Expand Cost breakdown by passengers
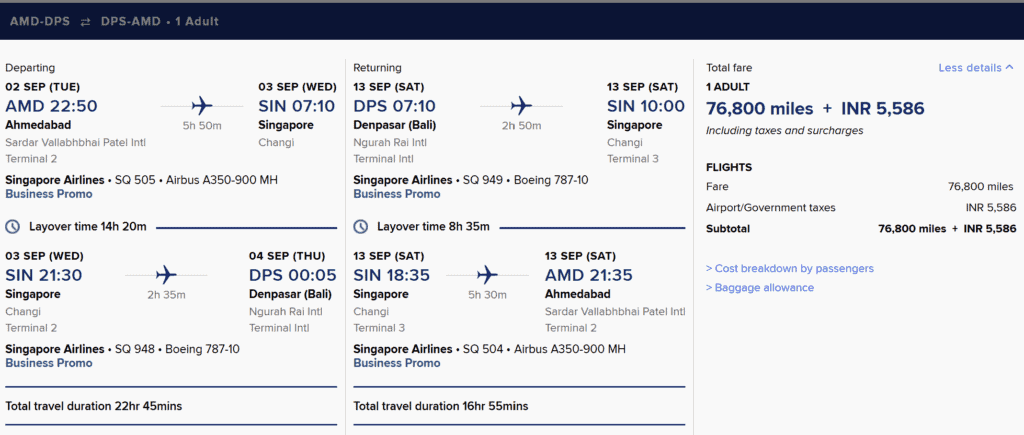Viewport: 1024px width, 435px height. [x=790, y=268]
